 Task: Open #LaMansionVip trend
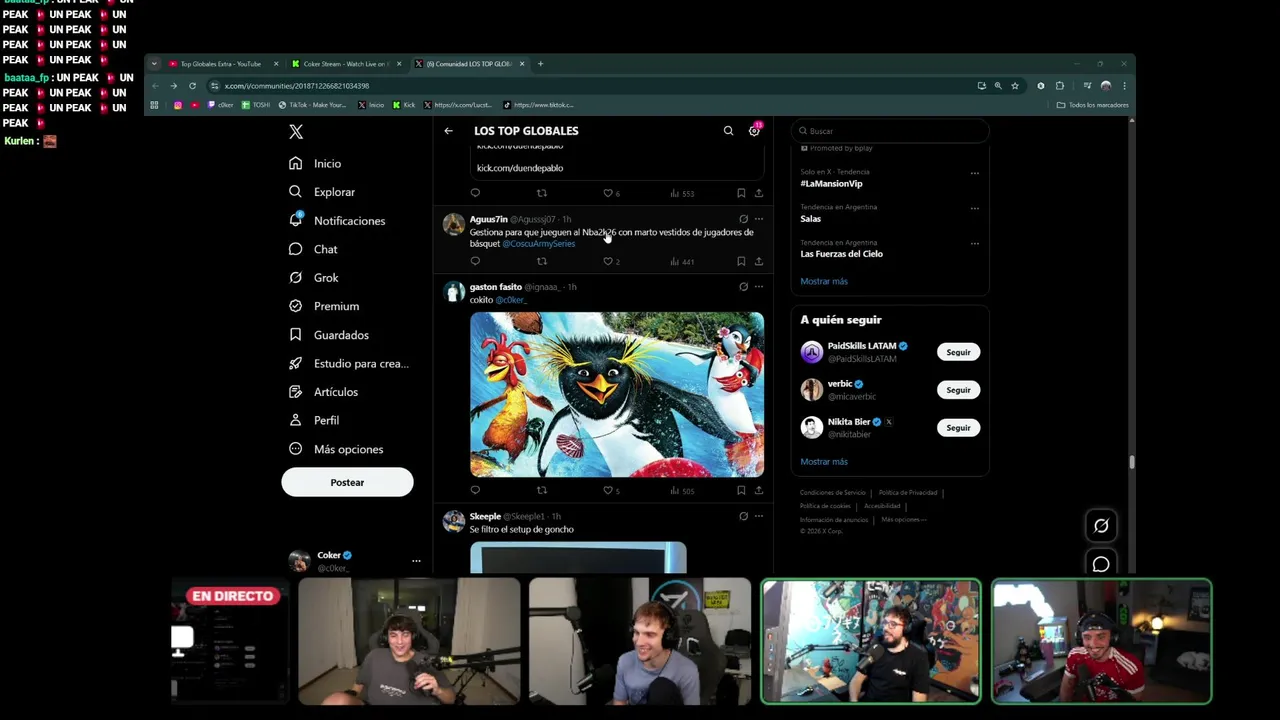pyautogui.click(x=831, y=184)
